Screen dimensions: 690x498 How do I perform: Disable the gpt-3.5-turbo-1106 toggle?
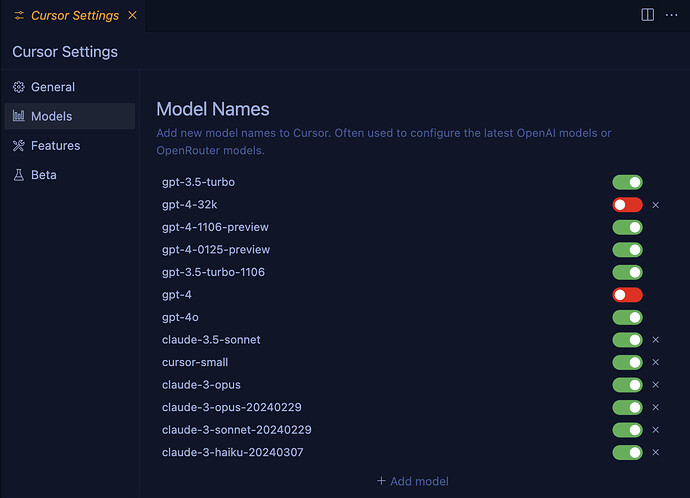coord(628,272)
